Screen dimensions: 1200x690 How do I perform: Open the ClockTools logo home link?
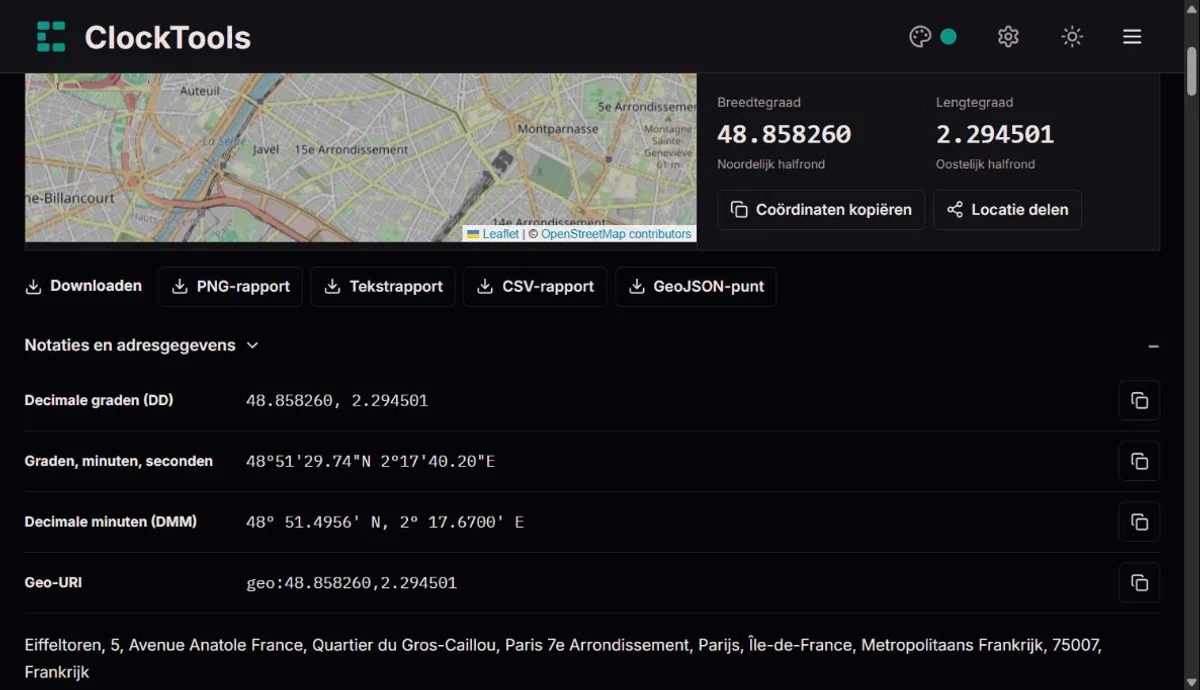pos(143,37)
